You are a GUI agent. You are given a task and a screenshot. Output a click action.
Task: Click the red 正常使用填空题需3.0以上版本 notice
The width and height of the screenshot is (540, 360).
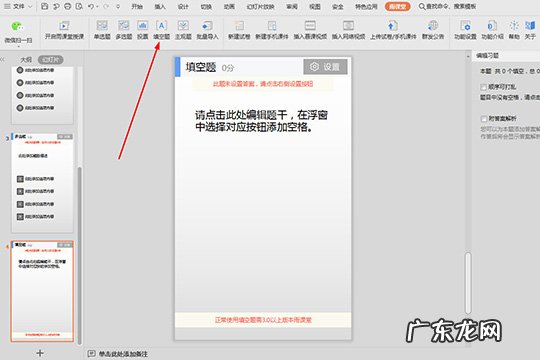click(x=263, y=320)
